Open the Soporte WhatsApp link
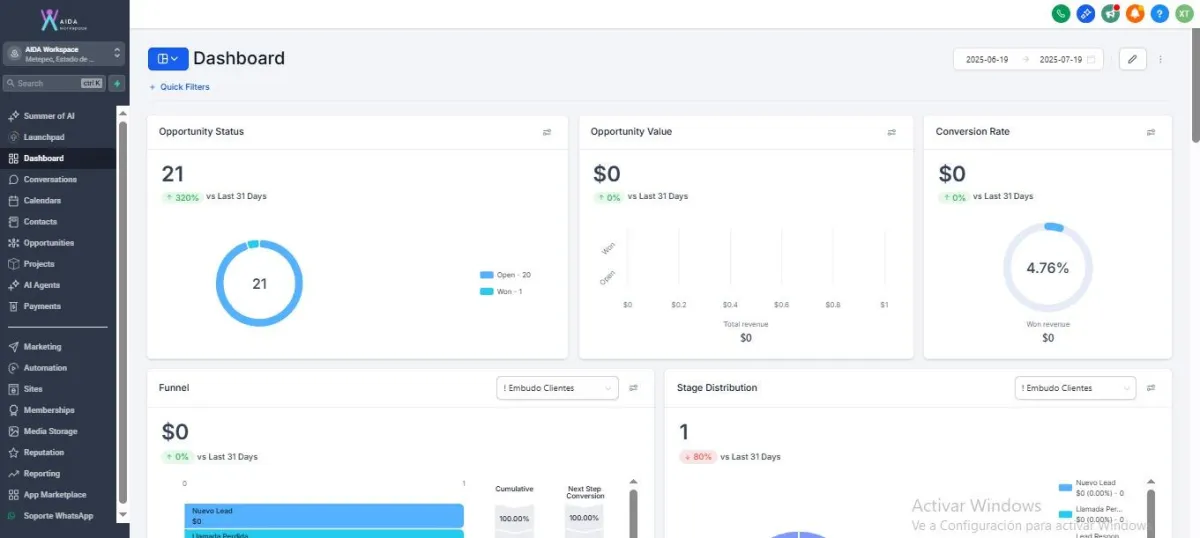Viewport: 1200px width, 538px height. (x=58, y=516)
